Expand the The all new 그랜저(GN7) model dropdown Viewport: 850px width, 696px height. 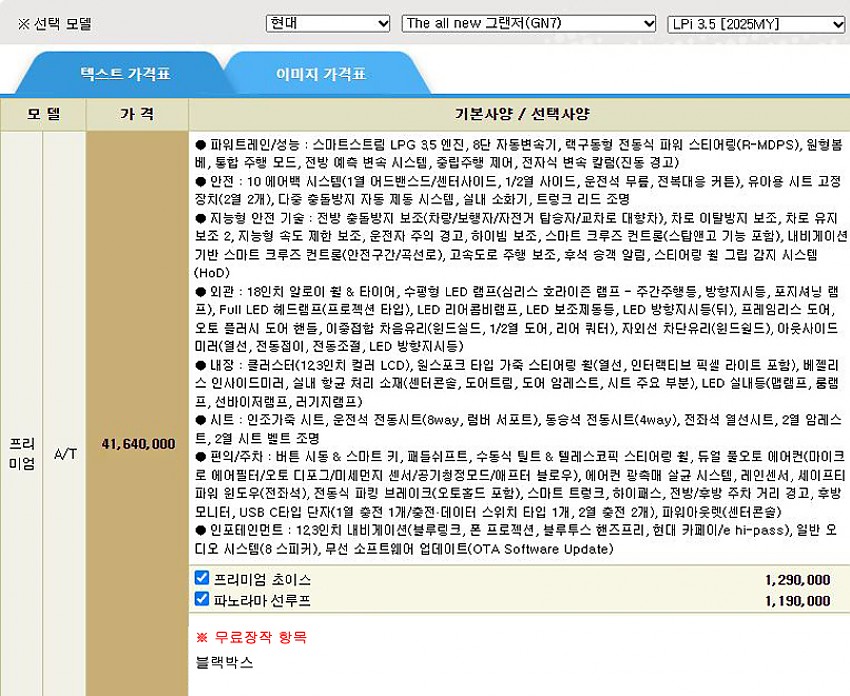[529, 23]
